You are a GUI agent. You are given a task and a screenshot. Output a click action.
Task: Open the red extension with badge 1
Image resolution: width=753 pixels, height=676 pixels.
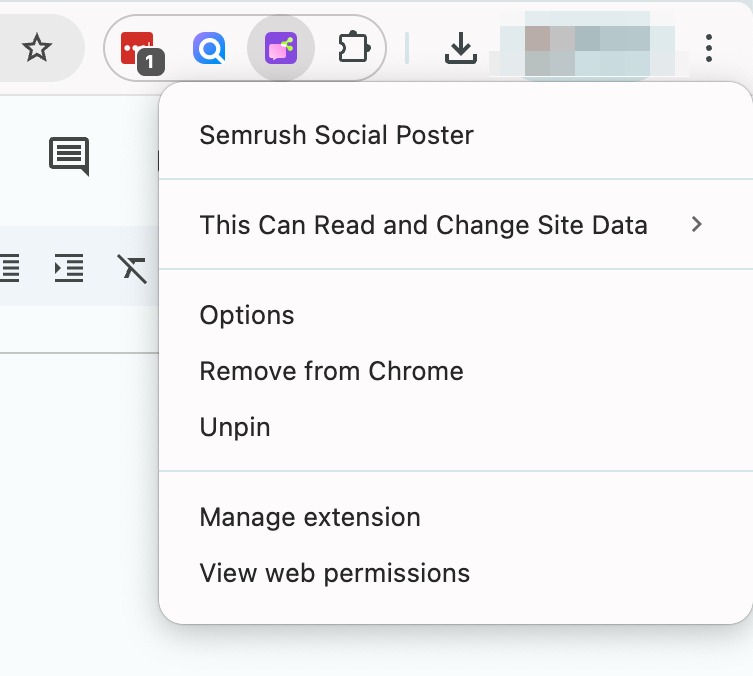click(x=138, y=48)
